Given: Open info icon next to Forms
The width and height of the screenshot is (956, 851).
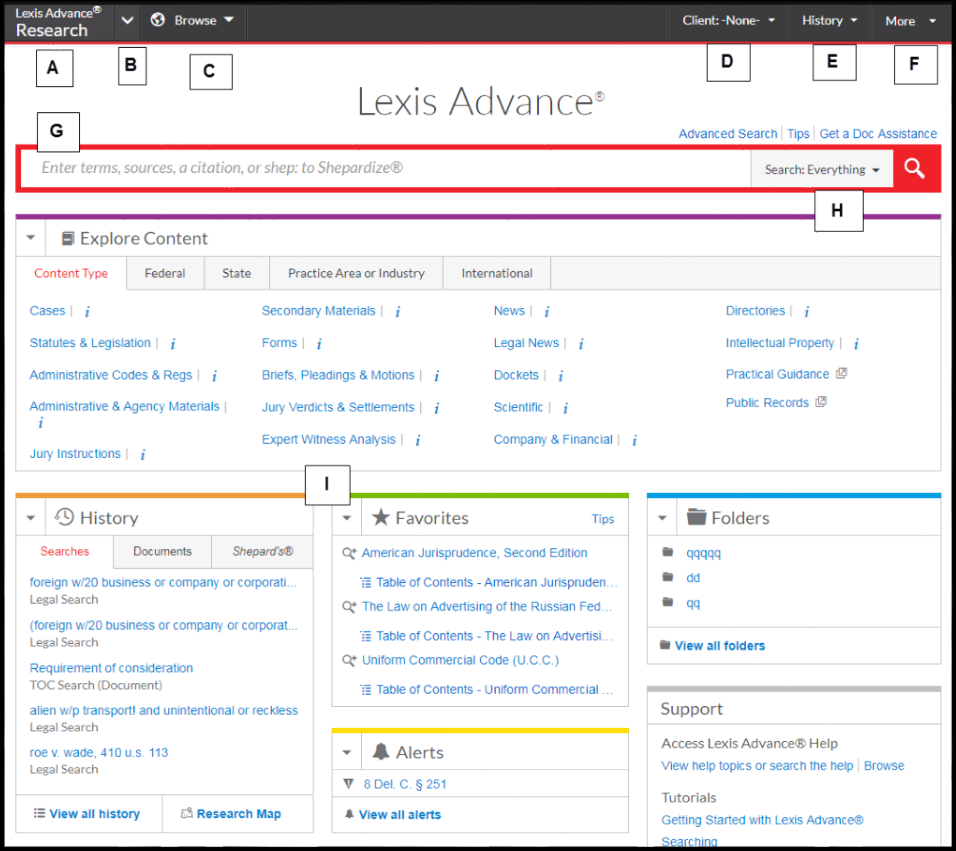Looking at the screenshot, I should [319, 344].
